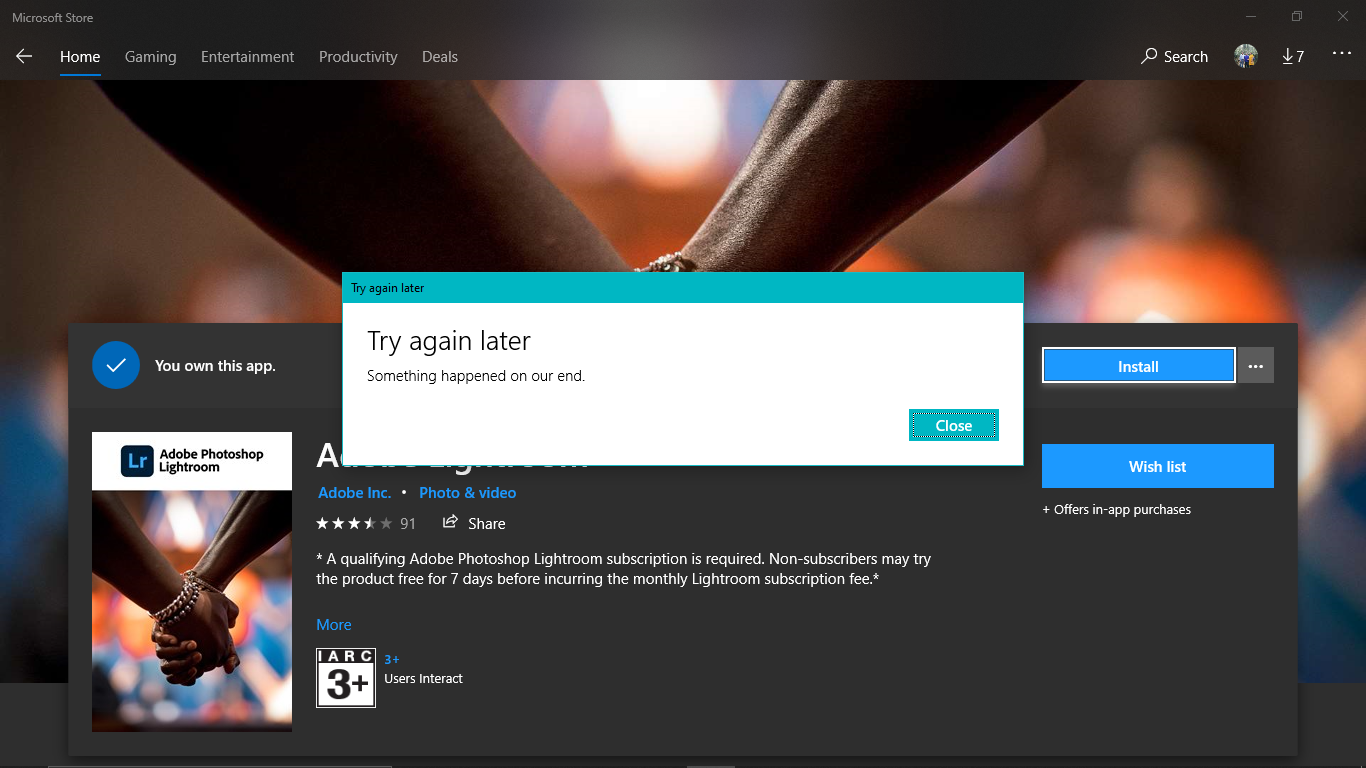The image size is (1366, 768).
Task: Open the Photo & video category link
Action: 468,493
